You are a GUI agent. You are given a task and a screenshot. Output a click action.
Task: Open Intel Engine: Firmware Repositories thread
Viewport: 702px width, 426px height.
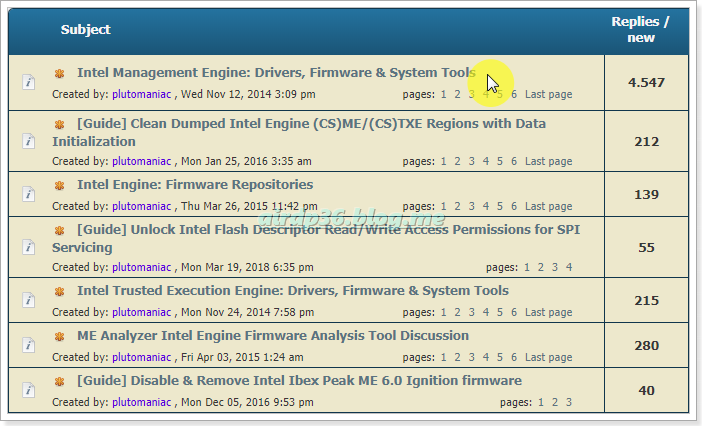(195, 184)
